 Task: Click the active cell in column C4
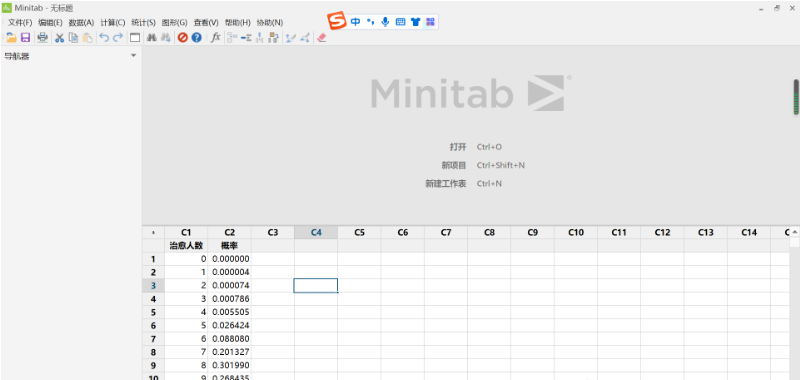click(315, 286)
